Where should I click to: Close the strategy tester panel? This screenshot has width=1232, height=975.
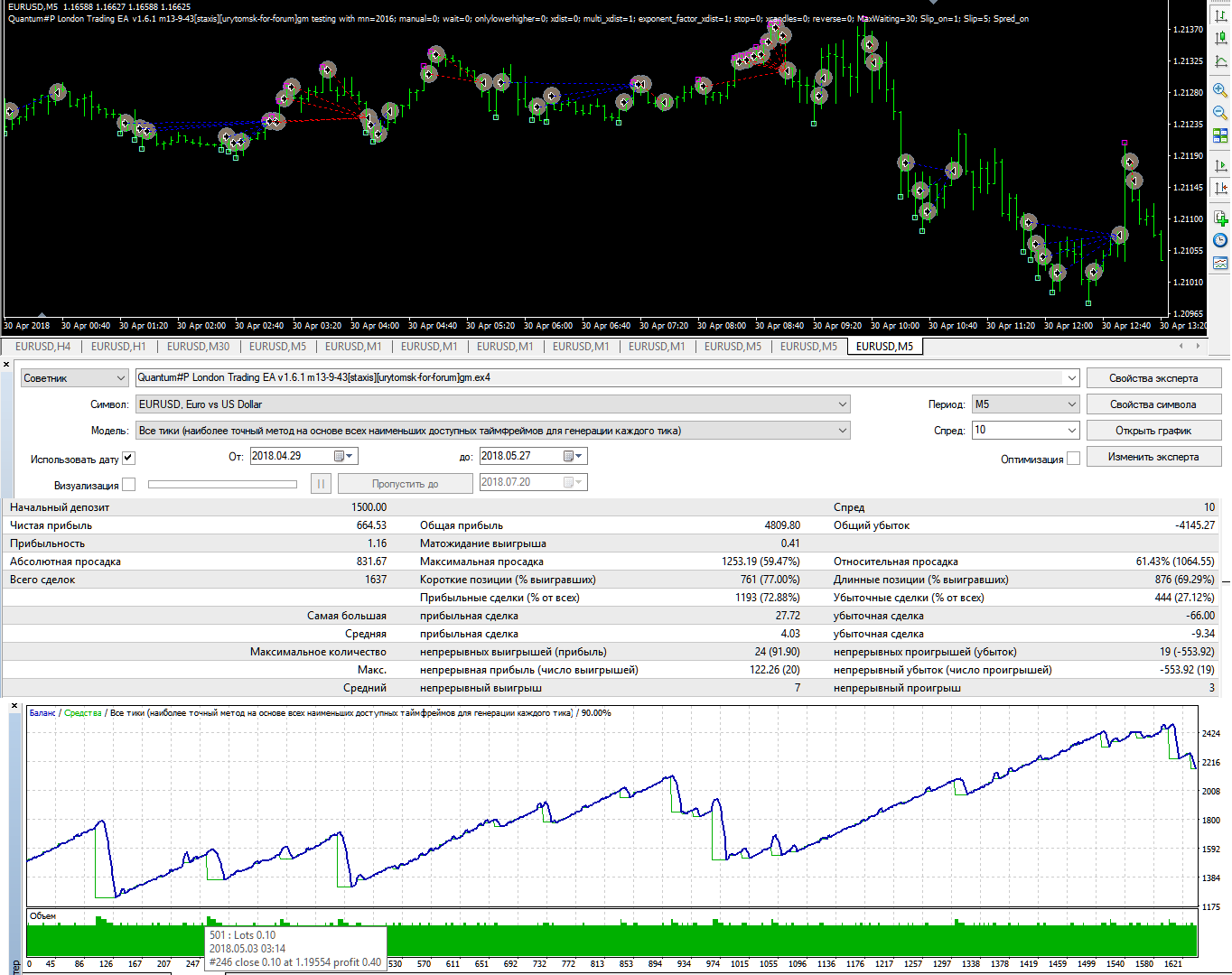tap(7, 365)
